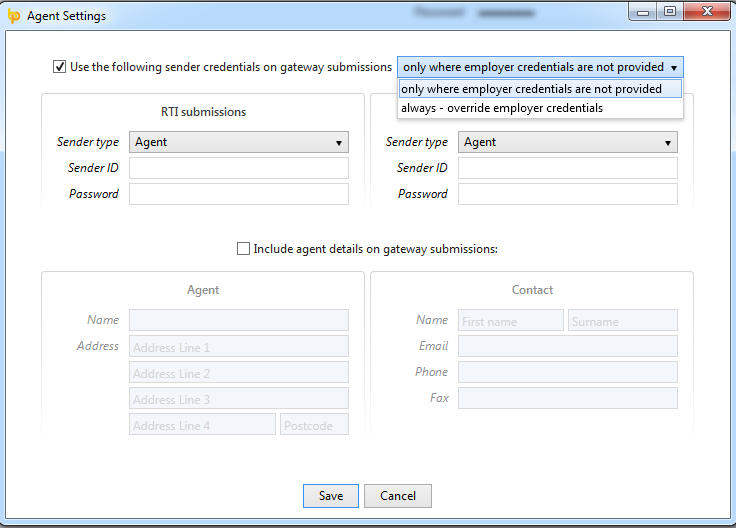The height and width of the screenshot is (528, 736).
Task: Click the Contact Surname field
Action: pyautogui.click(x=623, y=320)
